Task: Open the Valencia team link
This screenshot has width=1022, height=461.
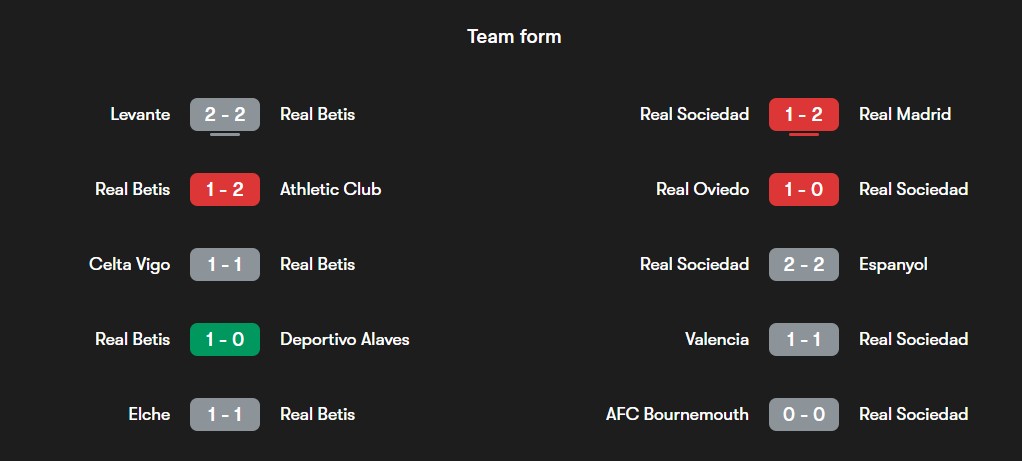Action: tap(717, 339)
